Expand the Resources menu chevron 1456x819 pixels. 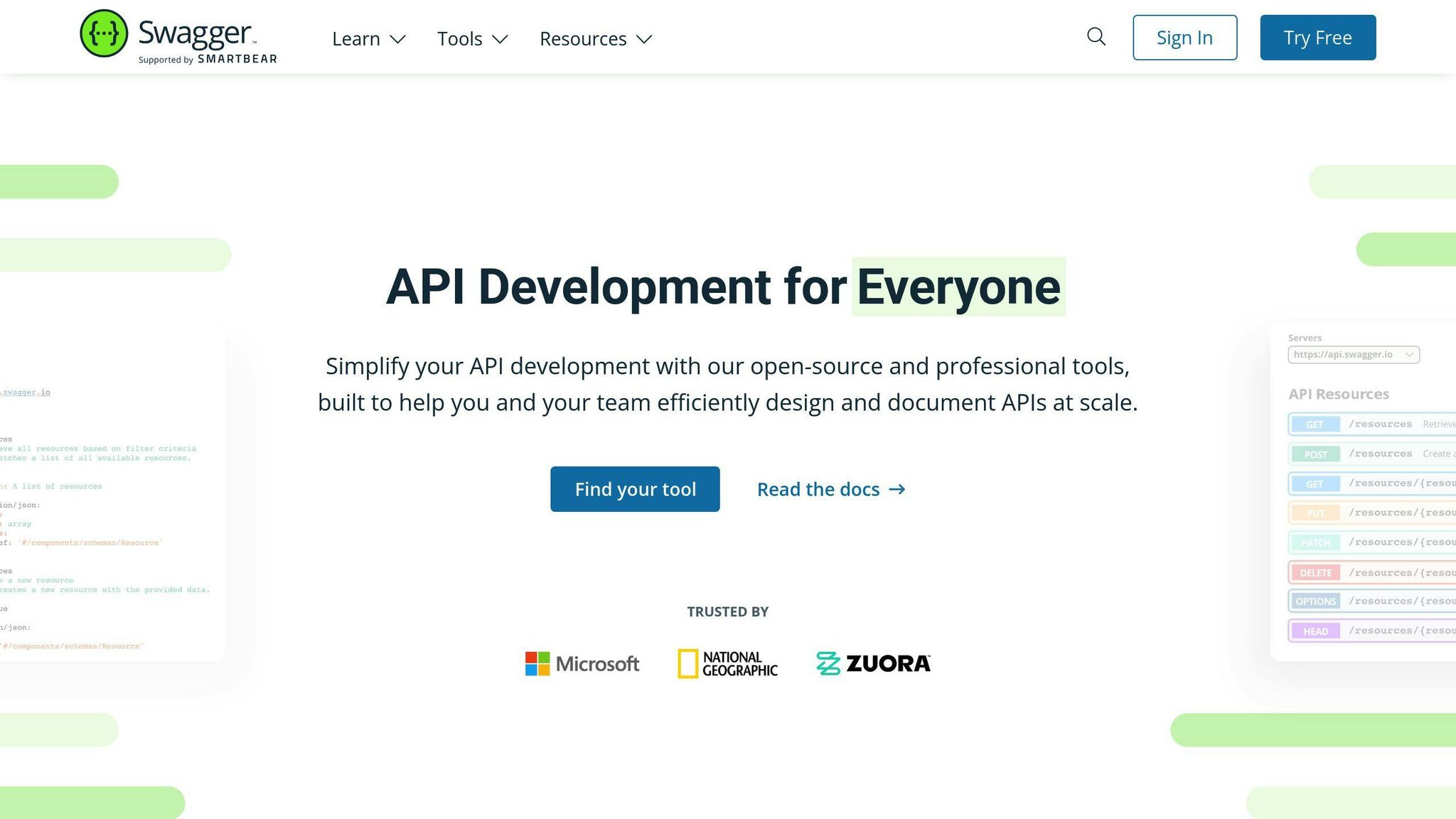pyautogui.click(x=644, y=39)
